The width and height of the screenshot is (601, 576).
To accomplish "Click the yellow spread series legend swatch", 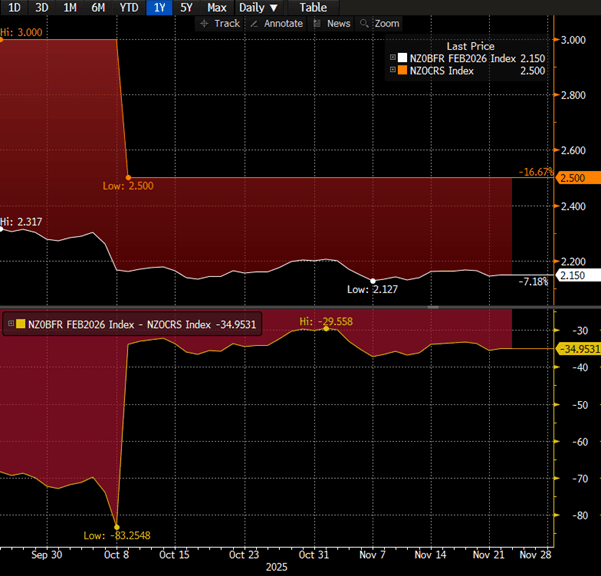I will (x=19, y=323).
